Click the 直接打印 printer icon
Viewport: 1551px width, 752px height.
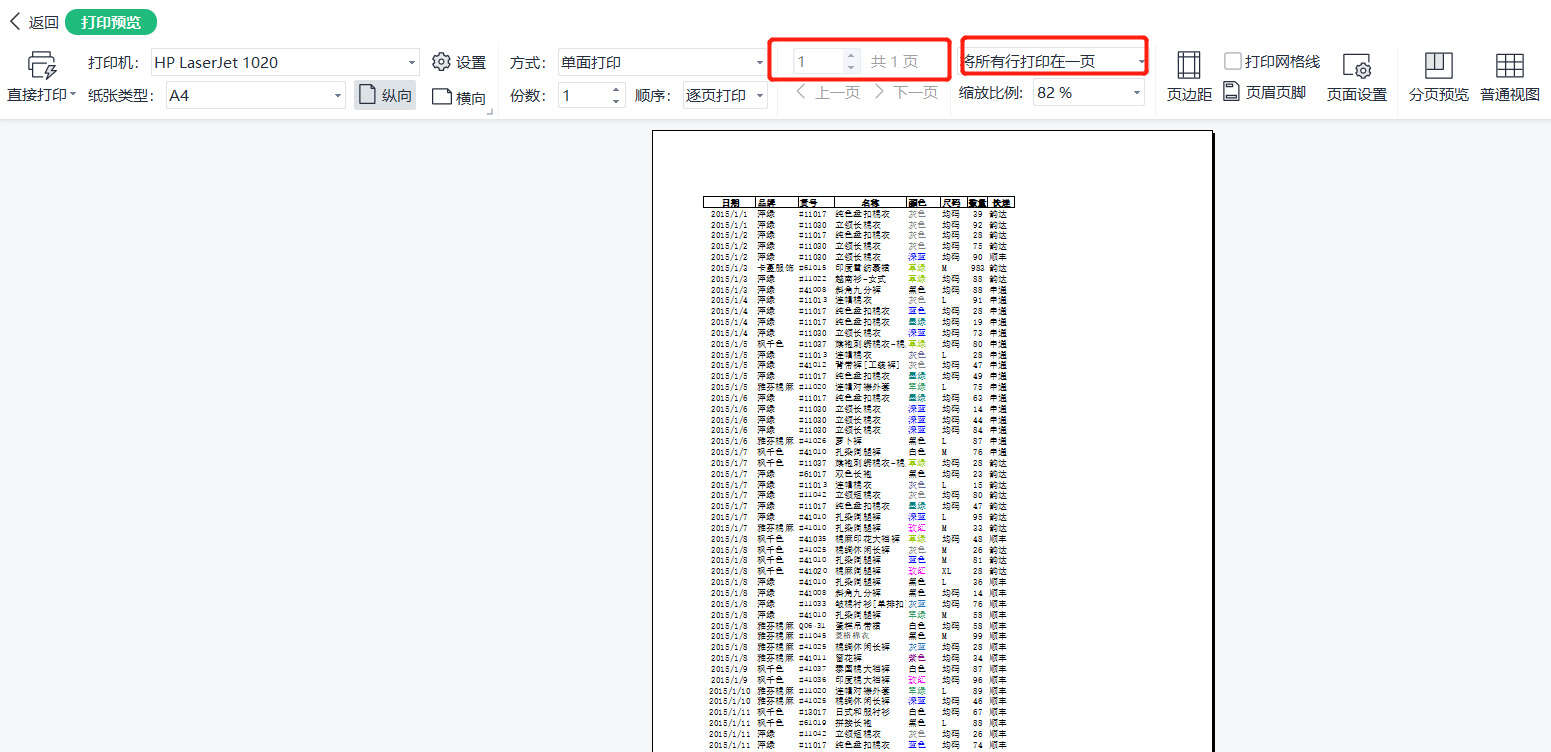(42, 66)
